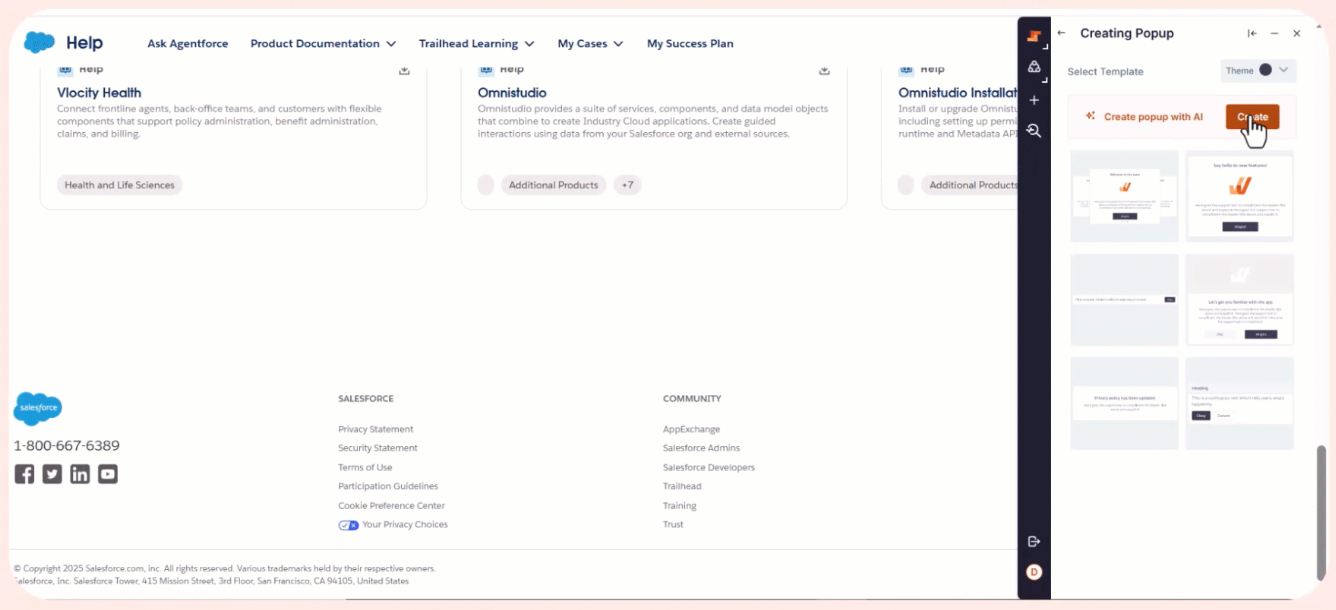This screenshot has height=610, width=1336.
Task: Click the Help icon on Omnistudio card
Action: [x=486, y=69]
